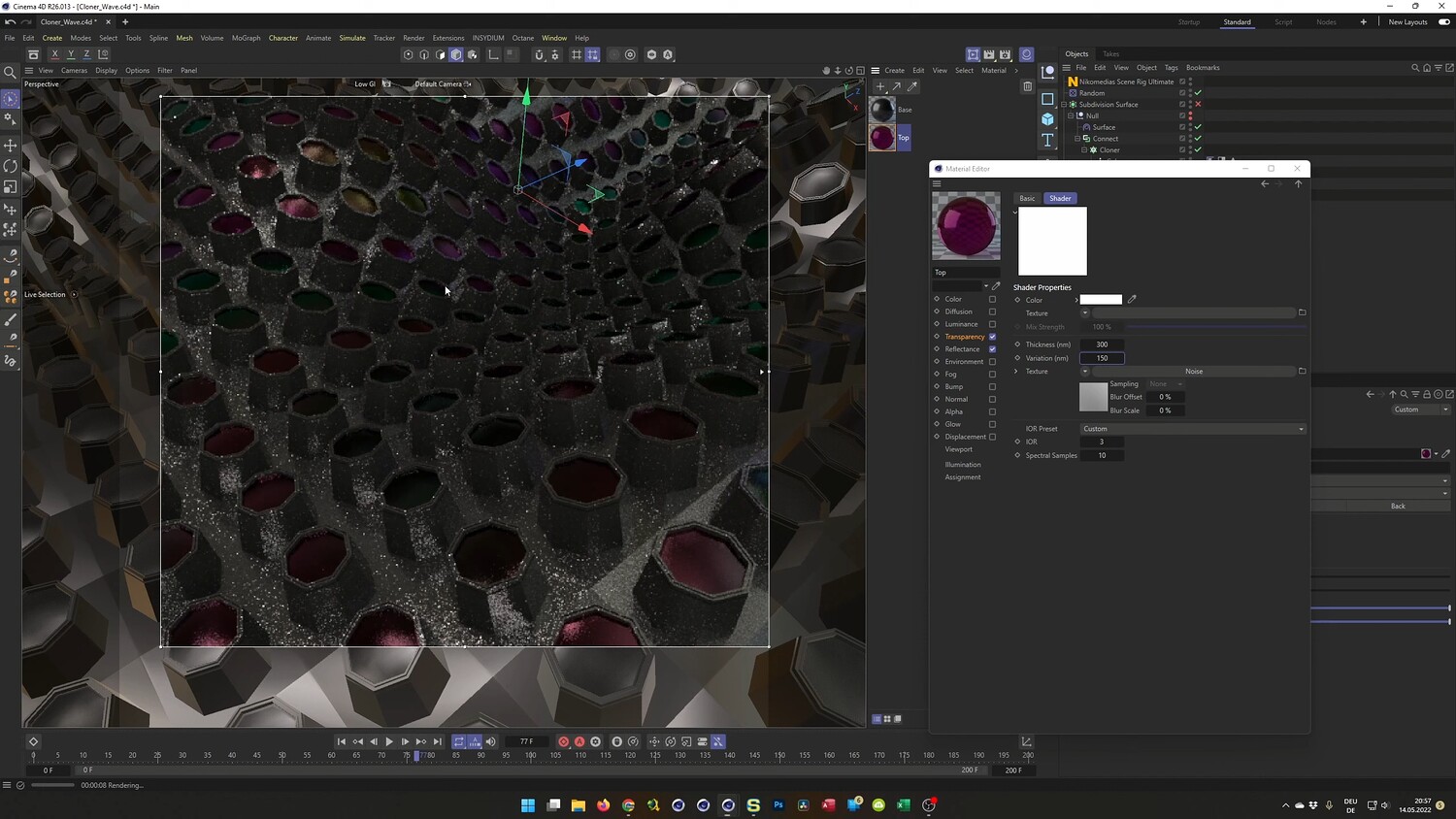Click the Live Selection tool icon
This screenshot has height=819, width=1456.
click(x=11, y=100)
